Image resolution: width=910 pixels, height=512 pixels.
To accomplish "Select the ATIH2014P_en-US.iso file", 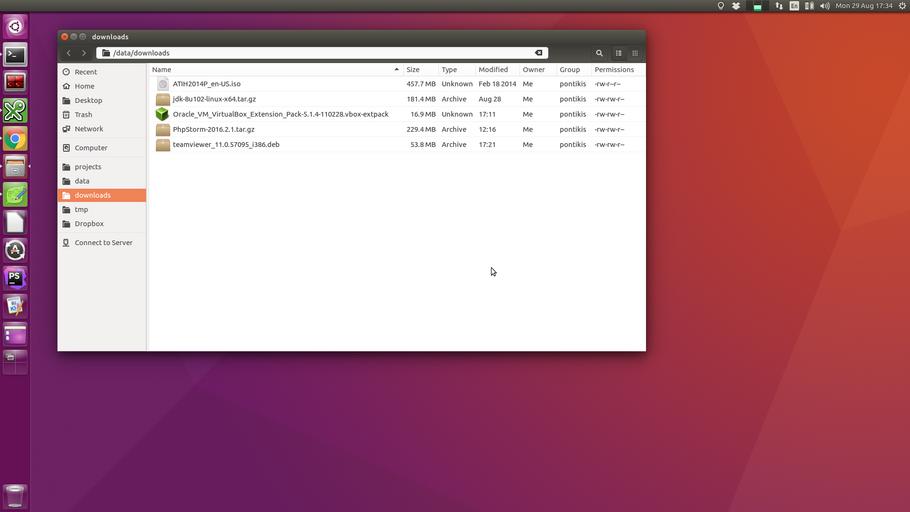I will pyautogui.click(x=206, y=84).
